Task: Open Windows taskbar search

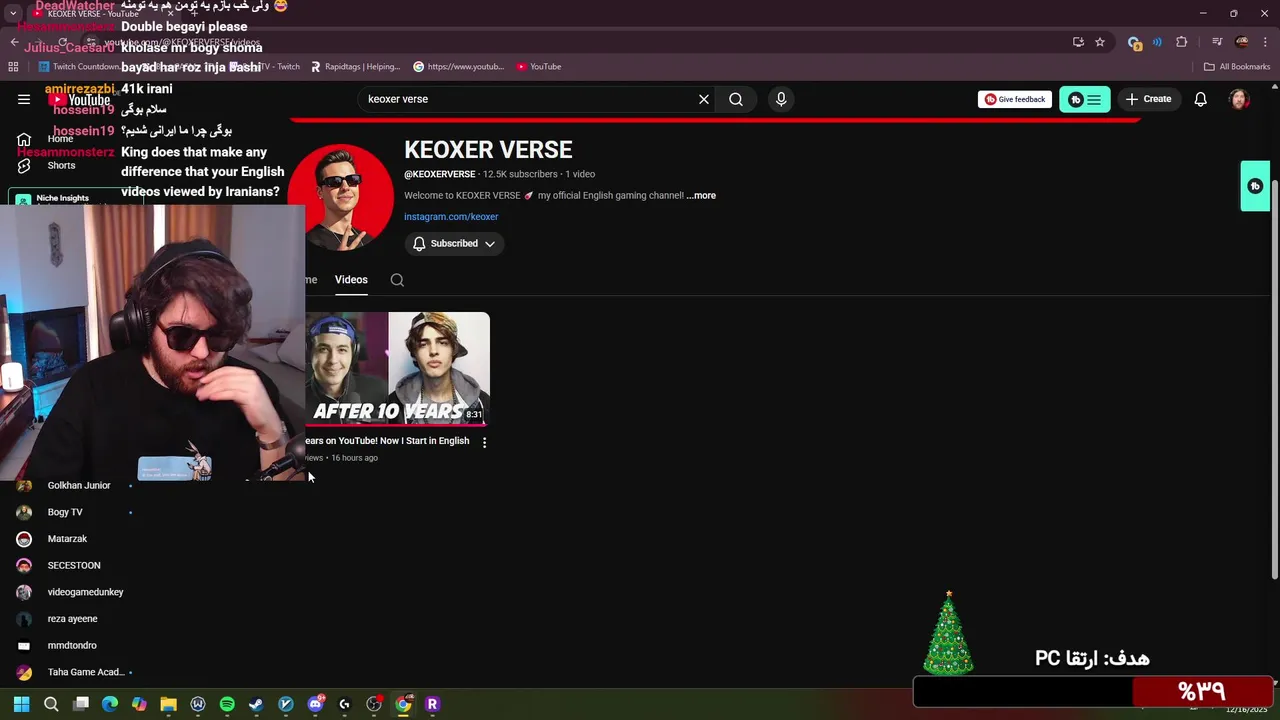Action: [51, 704]
